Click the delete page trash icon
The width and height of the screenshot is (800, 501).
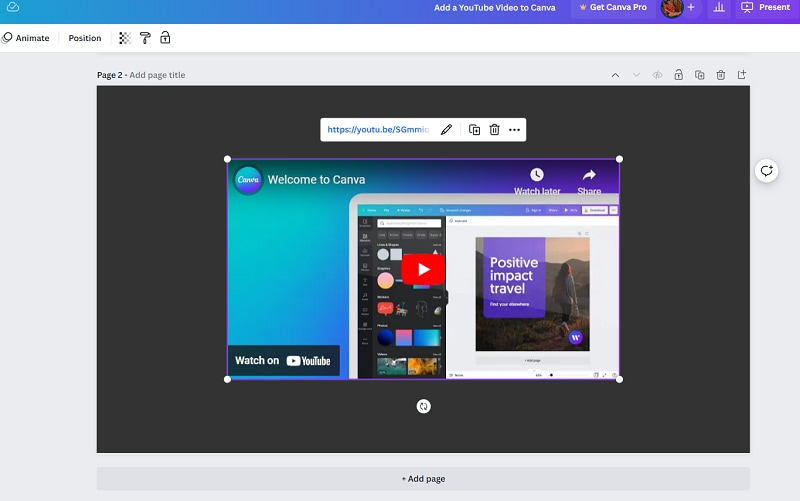coord(720,75)
